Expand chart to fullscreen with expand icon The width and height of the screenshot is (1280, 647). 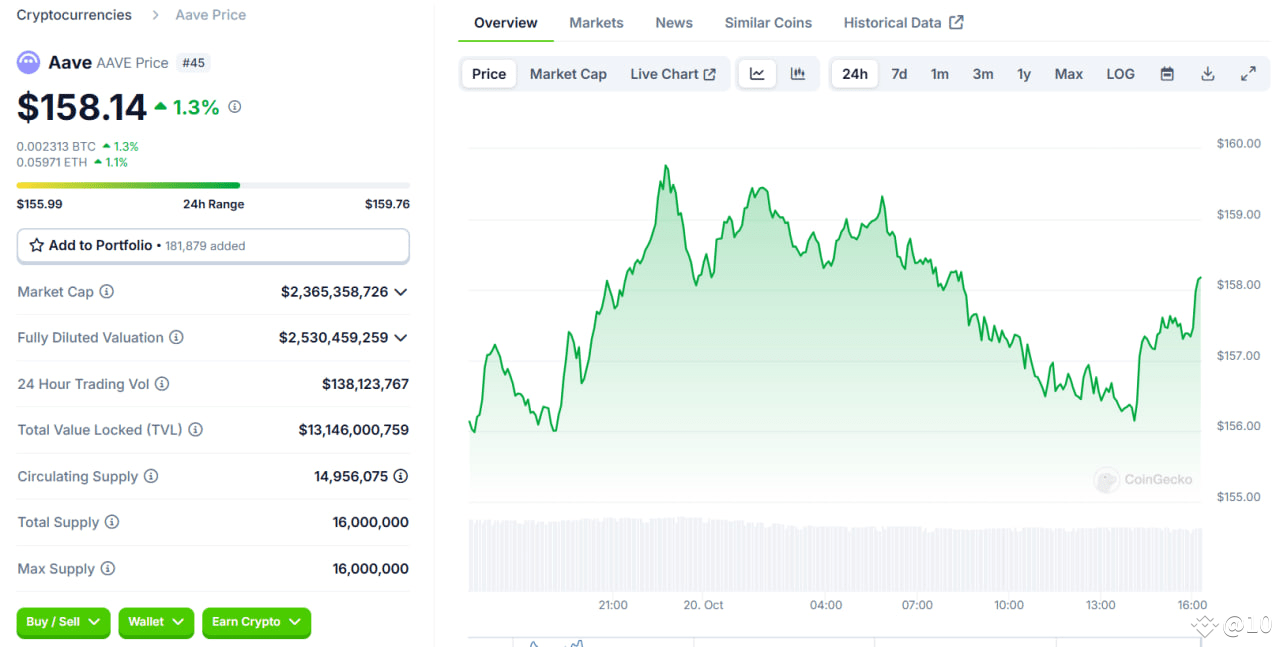[x=1248, y=72]
